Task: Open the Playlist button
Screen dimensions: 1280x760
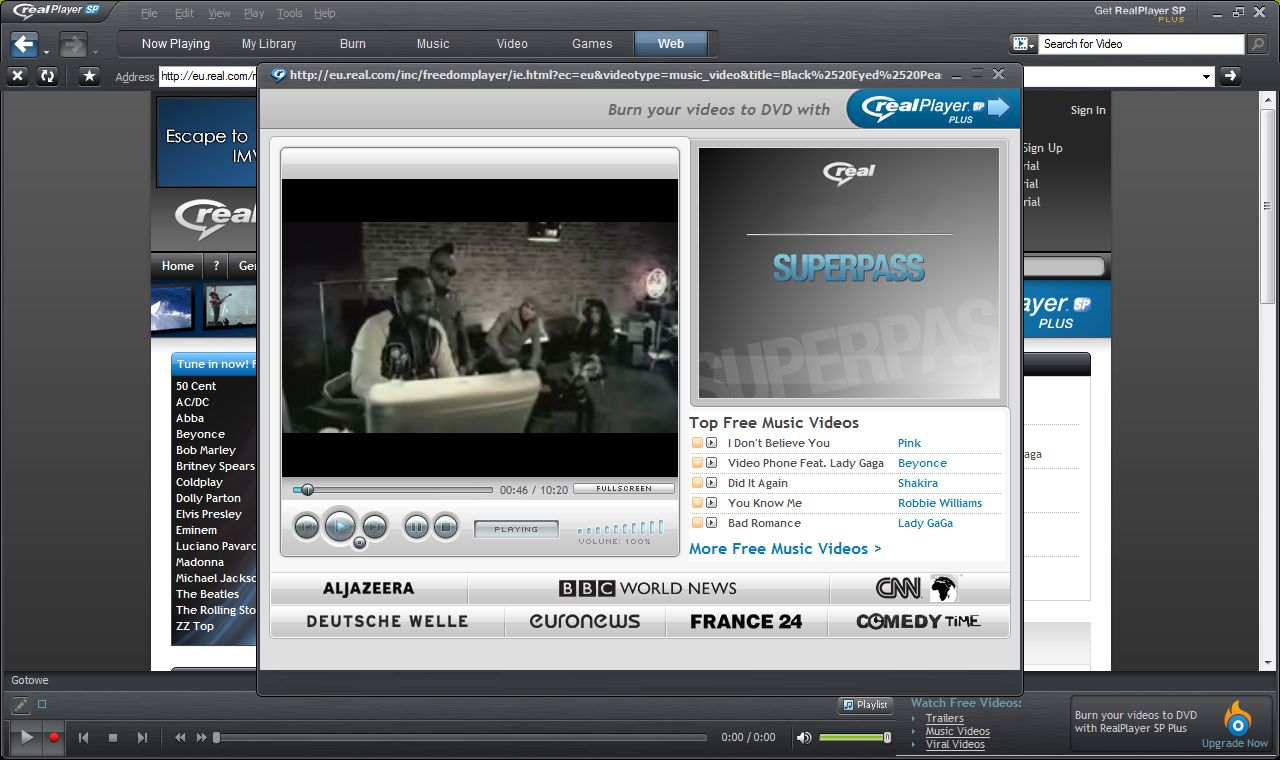Action: coord(866,705)
